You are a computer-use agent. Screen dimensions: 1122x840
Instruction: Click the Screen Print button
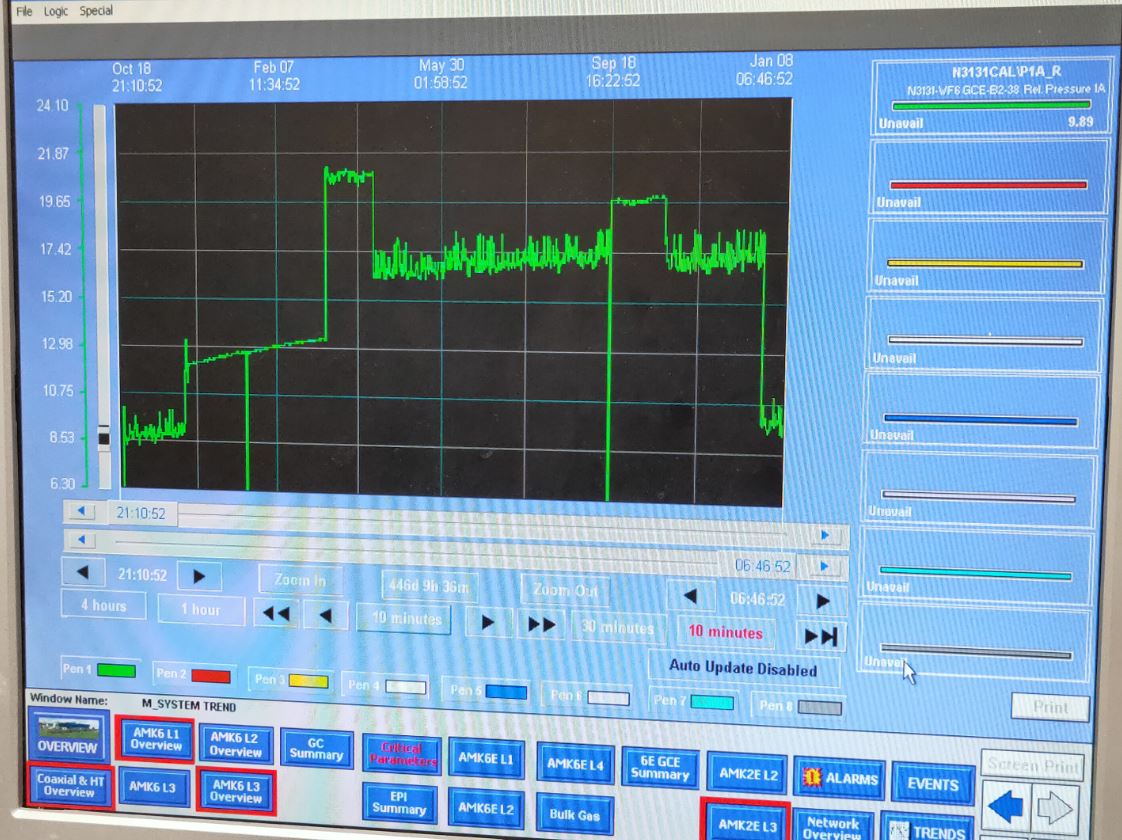pyautogui.click(x=1033, y=765)
